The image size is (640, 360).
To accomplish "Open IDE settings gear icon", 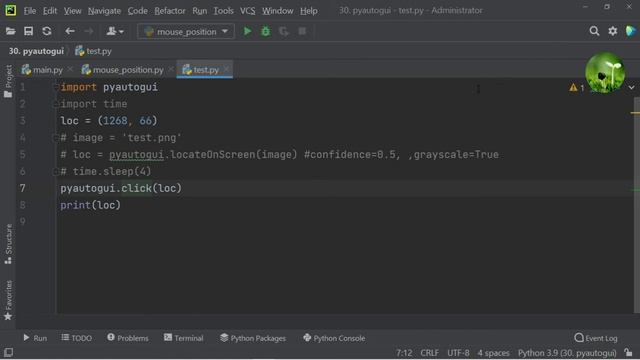I will click(x=613, y=31).
